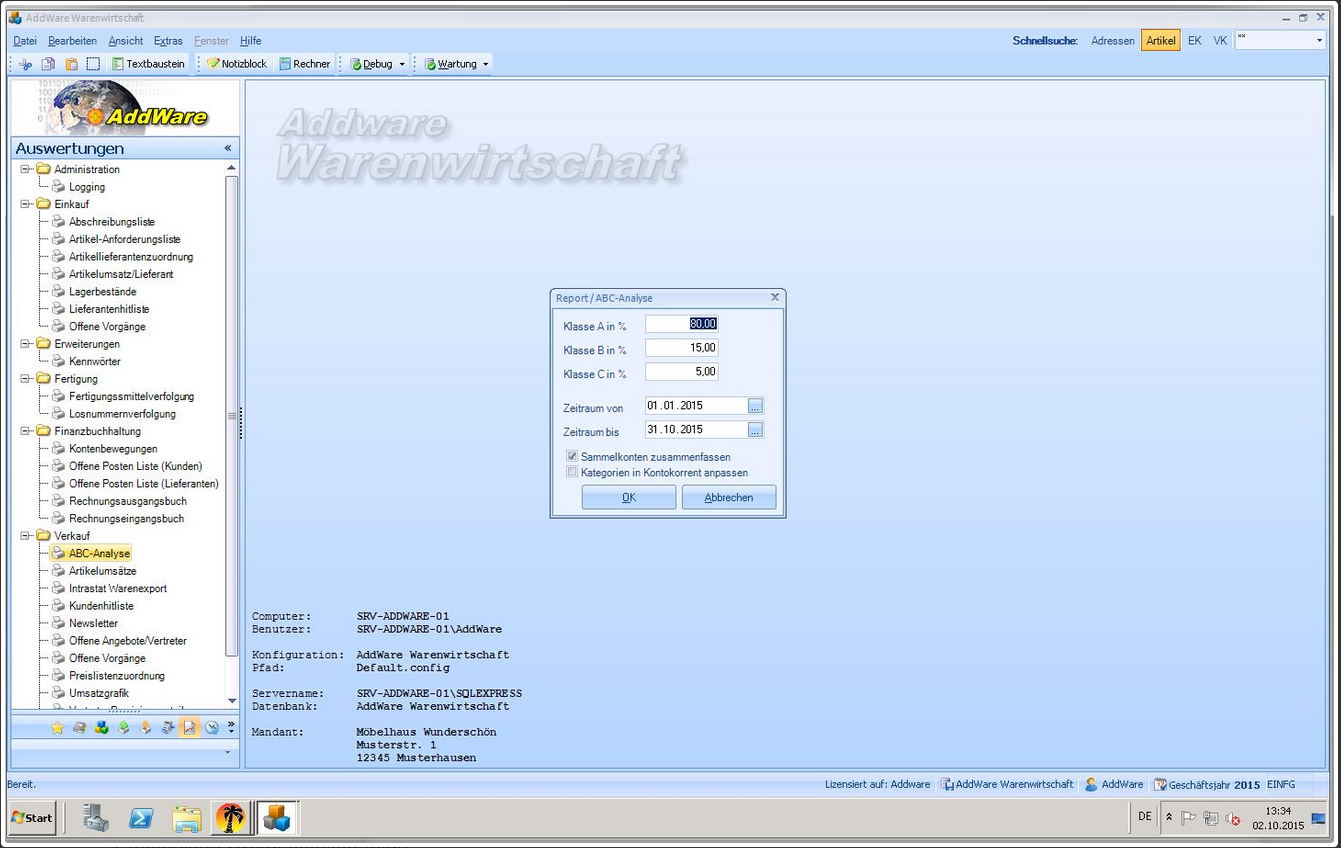Open the Artikel-Anforderungsliste report
The width and height of the screenshot is (1341, 848).
124,239
